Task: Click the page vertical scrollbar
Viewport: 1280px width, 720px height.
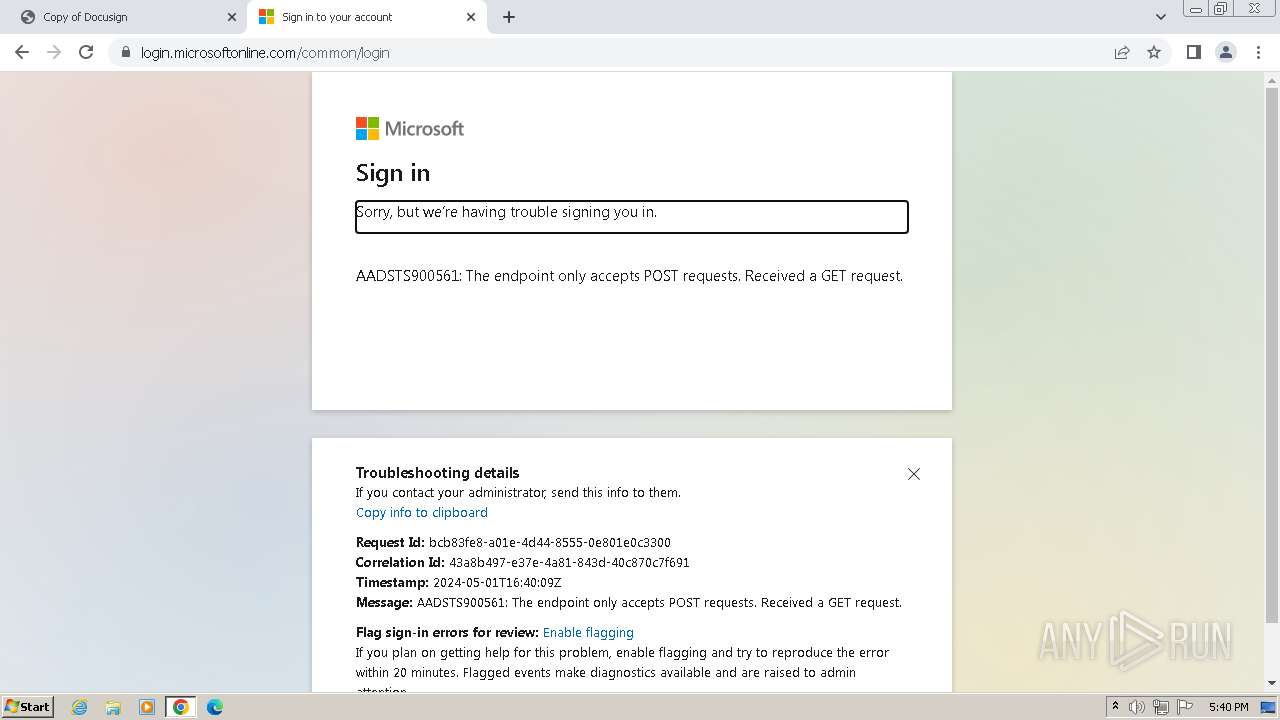Action: click(1272, 355)
